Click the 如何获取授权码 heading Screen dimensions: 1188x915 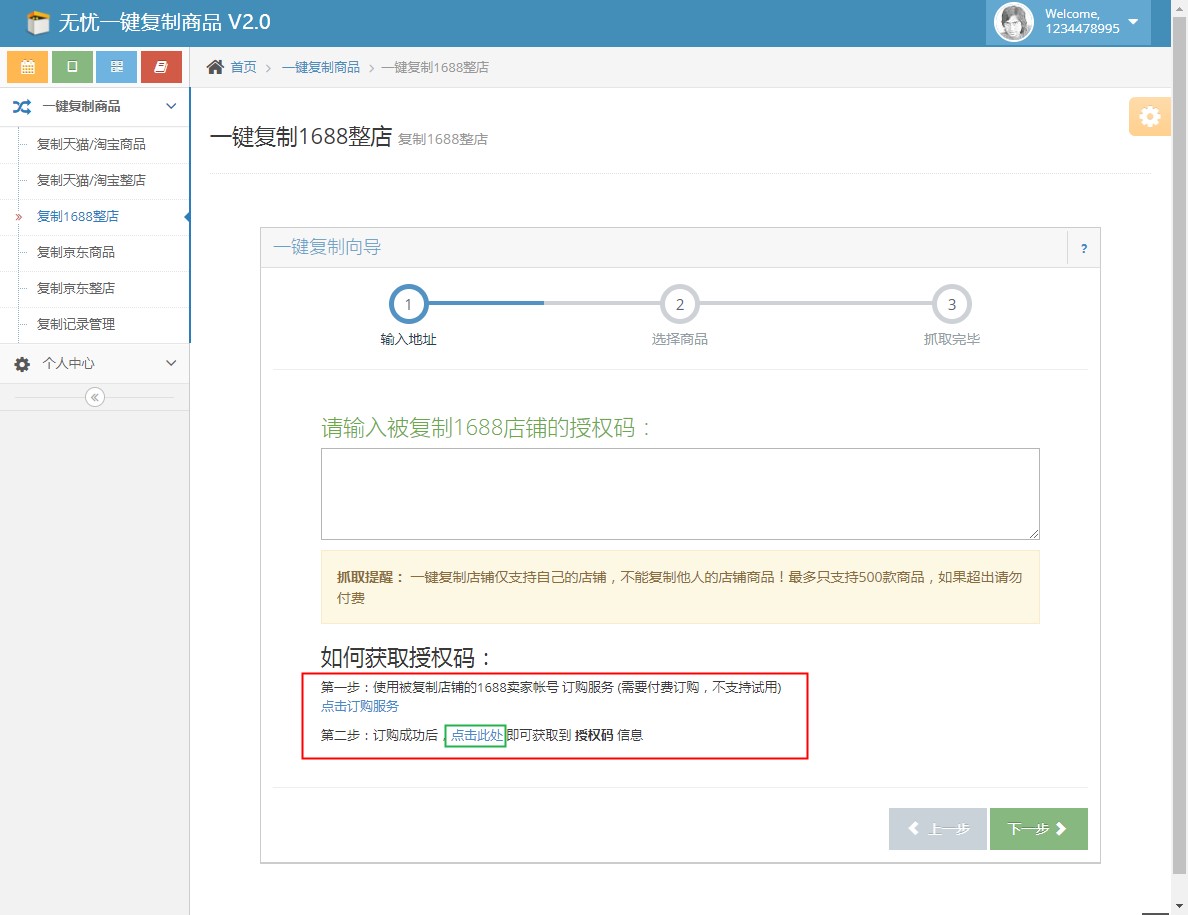coord(405,657)
